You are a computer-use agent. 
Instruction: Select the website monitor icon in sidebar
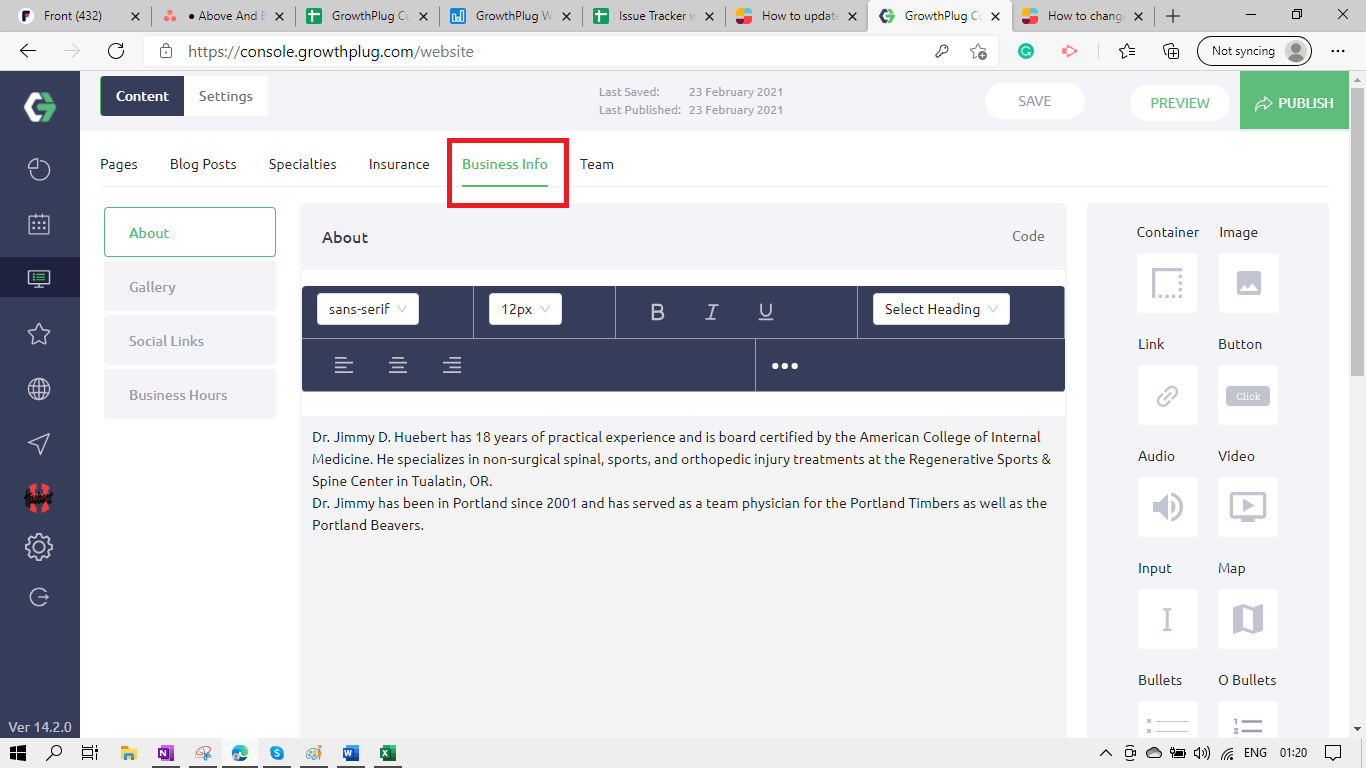(39, 278)
